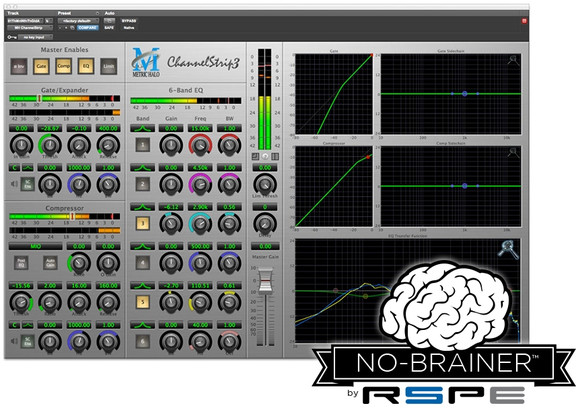Click the grid meter icon under meters
This screenshot has width=576, height=414.
pyautogui.click(x=275, y=156)
